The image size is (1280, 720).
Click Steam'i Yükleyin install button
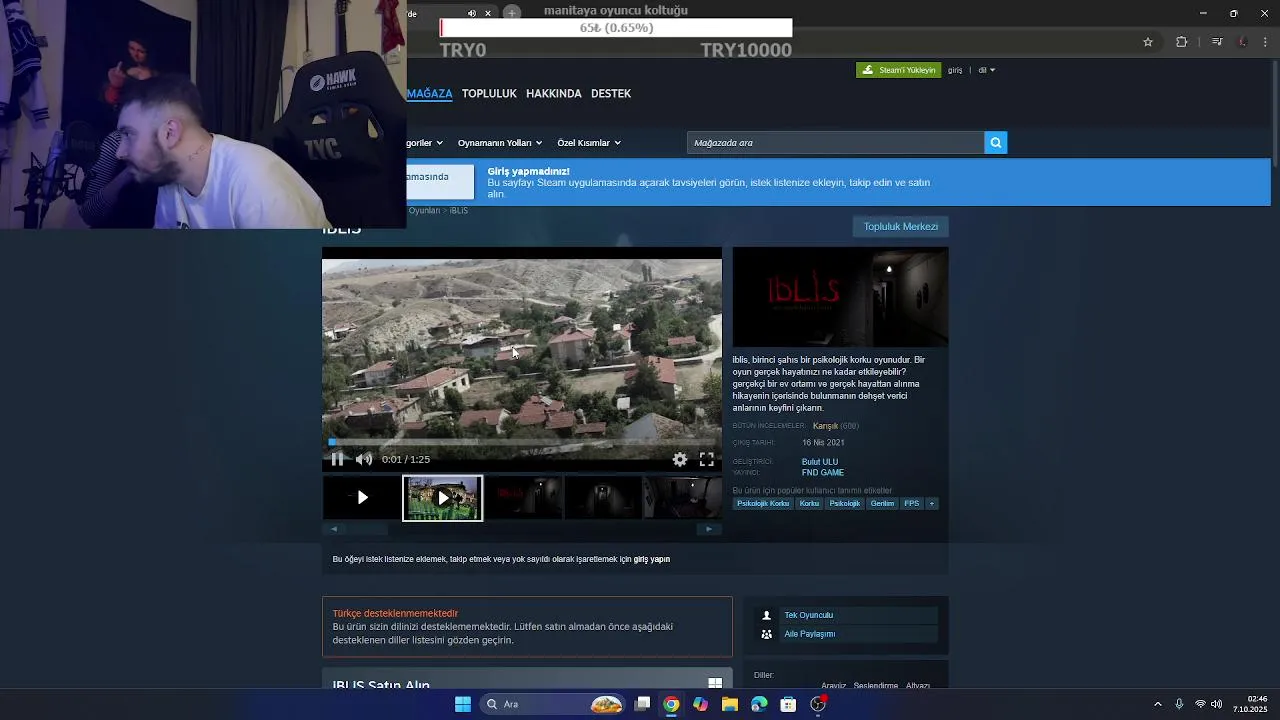click(x=898, y=70)
